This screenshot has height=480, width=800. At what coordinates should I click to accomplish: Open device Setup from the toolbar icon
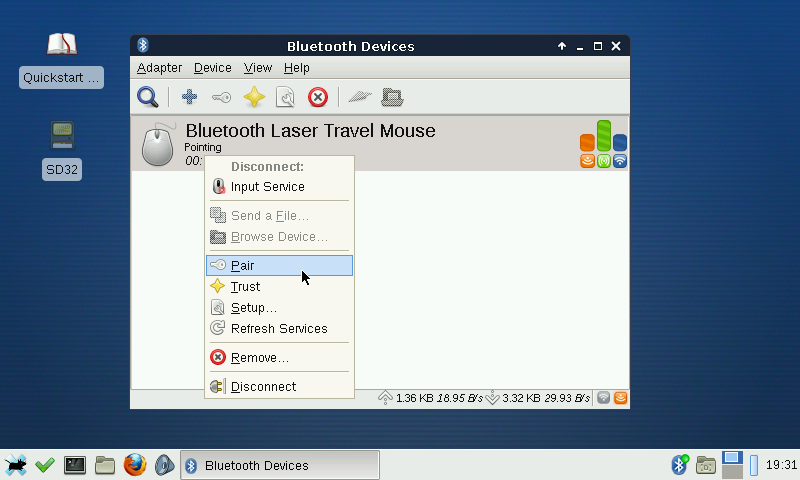(x=286, y=97)
